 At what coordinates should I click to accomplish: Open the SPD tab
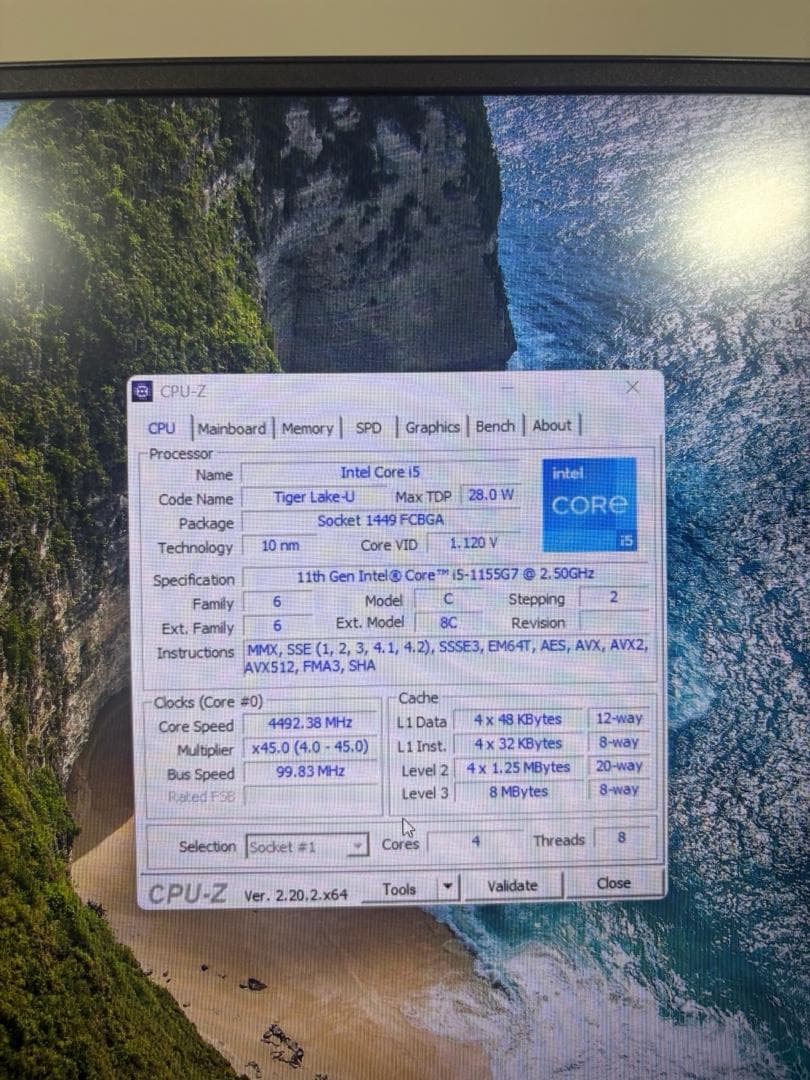coord(368,428)
